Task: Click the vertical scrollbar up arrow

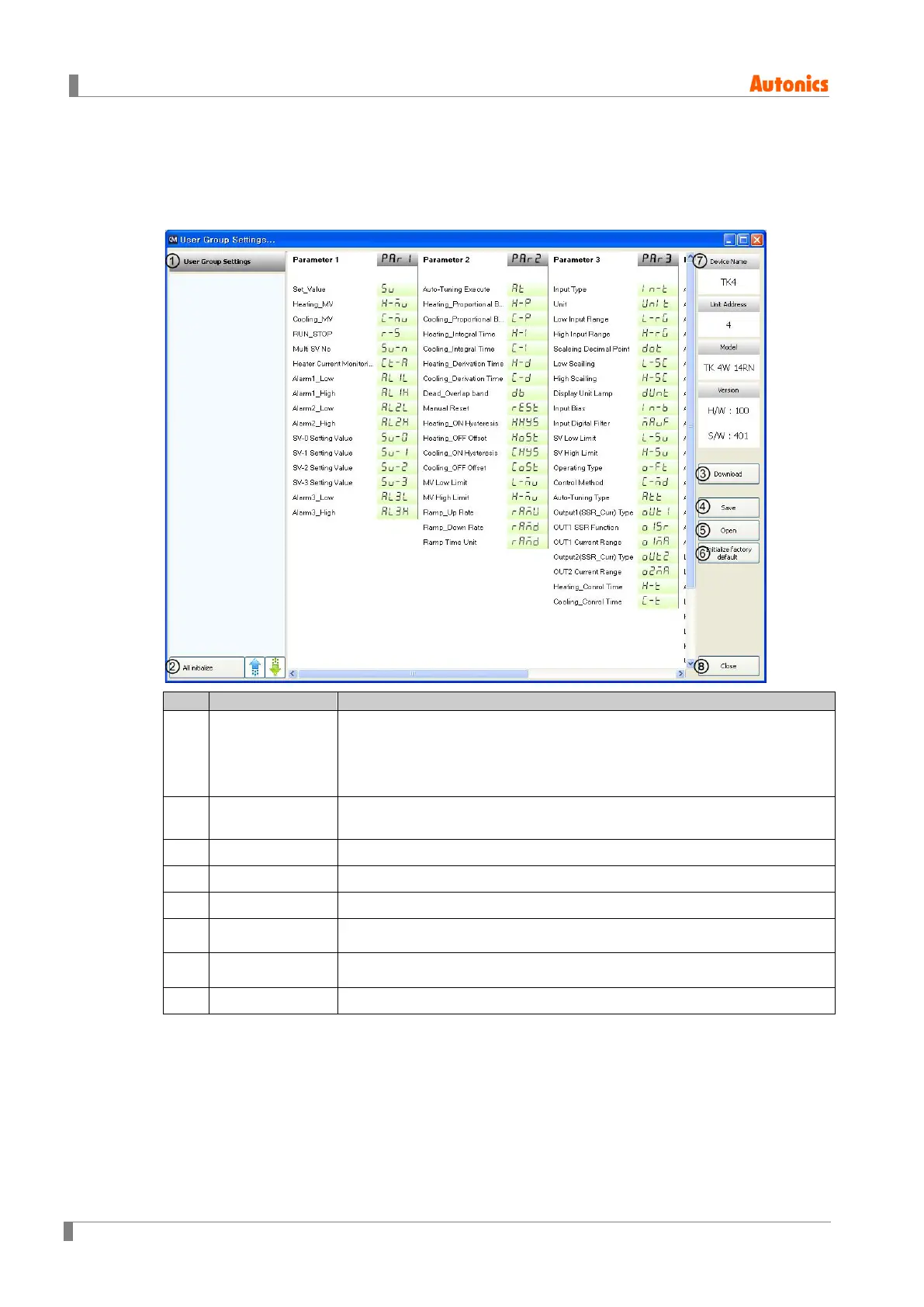Action: coord(690,258)
